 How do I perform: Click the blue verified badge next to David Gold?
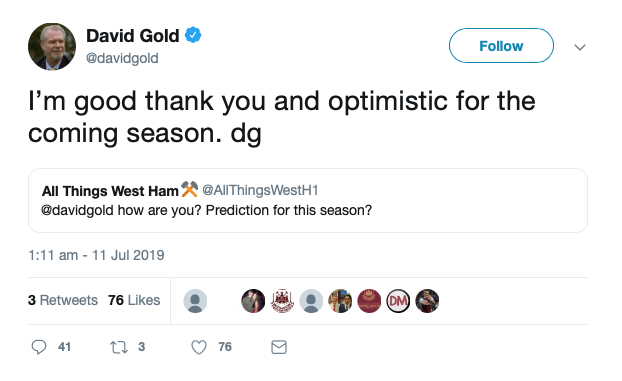click(193, 35)
